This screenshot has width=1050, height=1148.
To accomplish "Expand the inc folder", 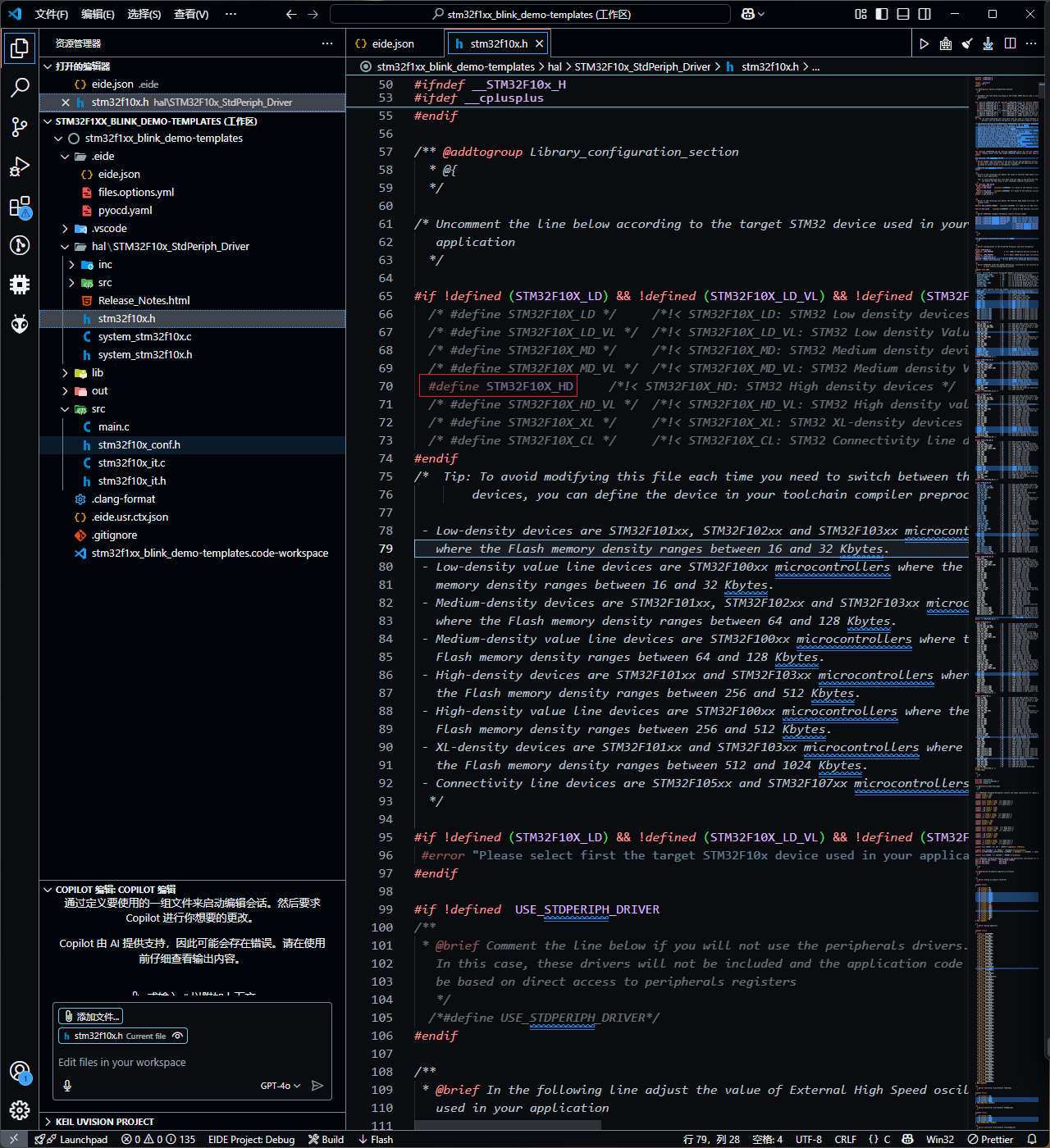I will [72, 265].
